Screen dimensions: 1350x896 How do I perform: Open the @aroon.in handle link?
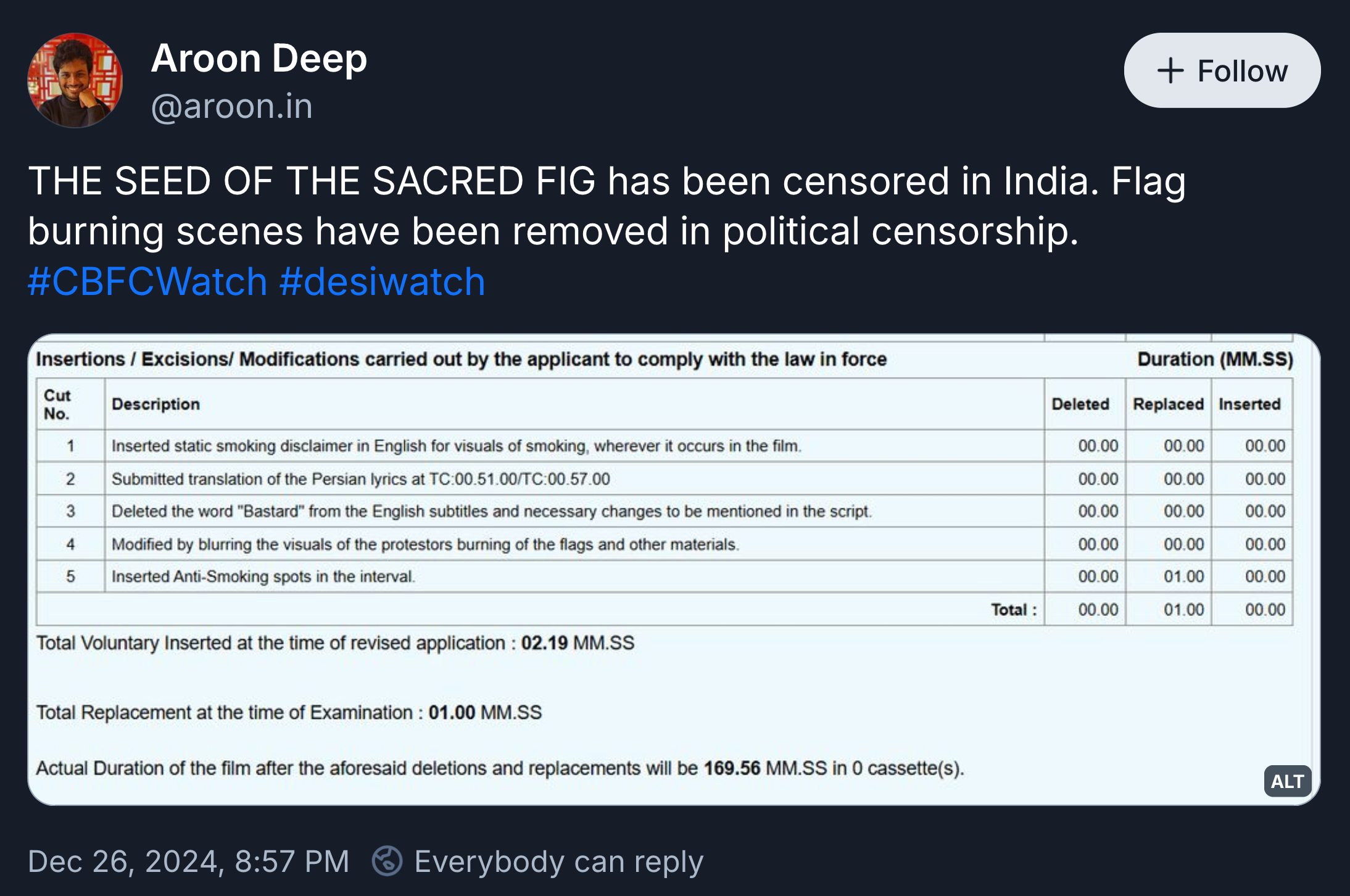coord(232,106)
